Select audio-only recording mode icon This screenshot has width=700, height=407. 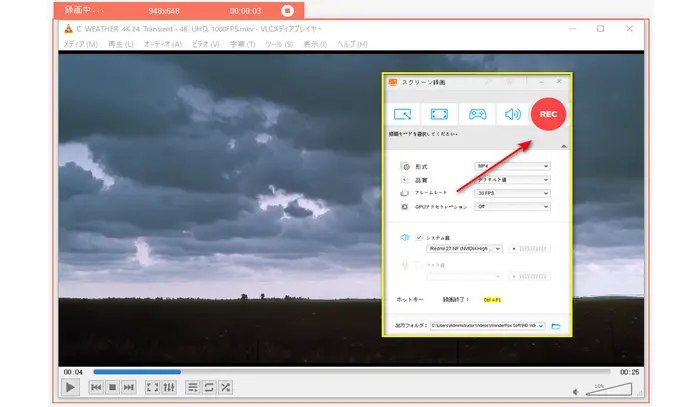coord(512,114)
